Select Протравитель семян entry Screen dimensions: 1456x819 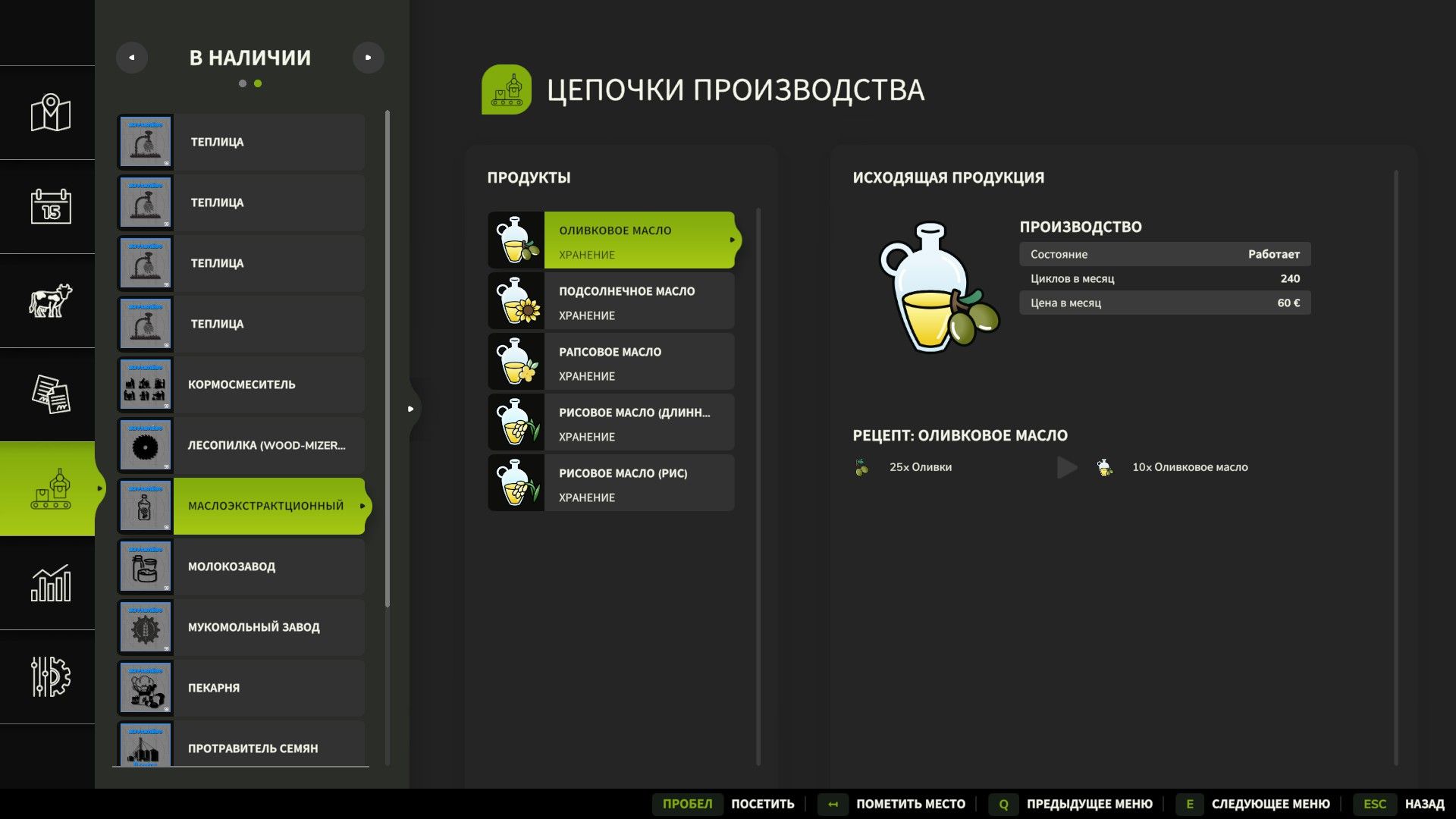coord(241,744)
